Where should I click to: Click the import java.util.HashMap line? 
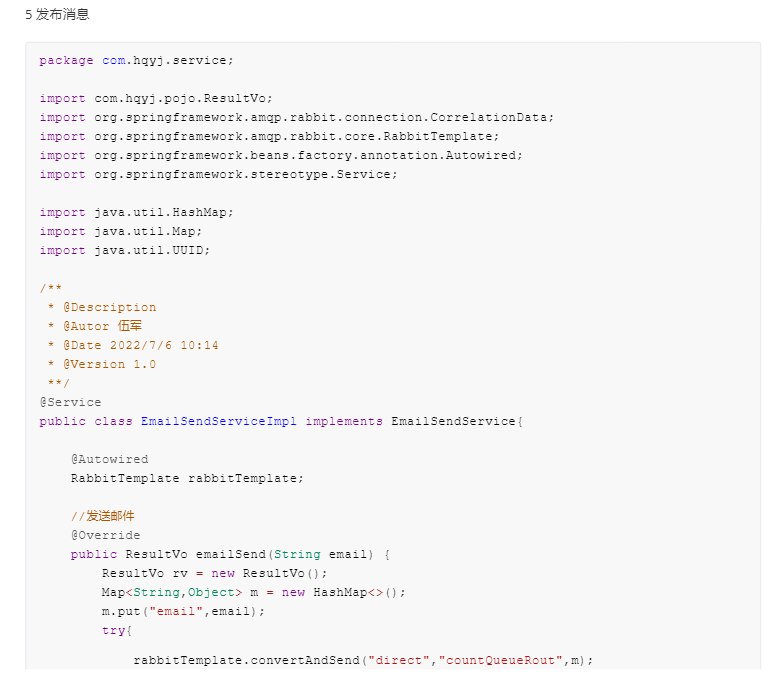[x=136, y=212]
